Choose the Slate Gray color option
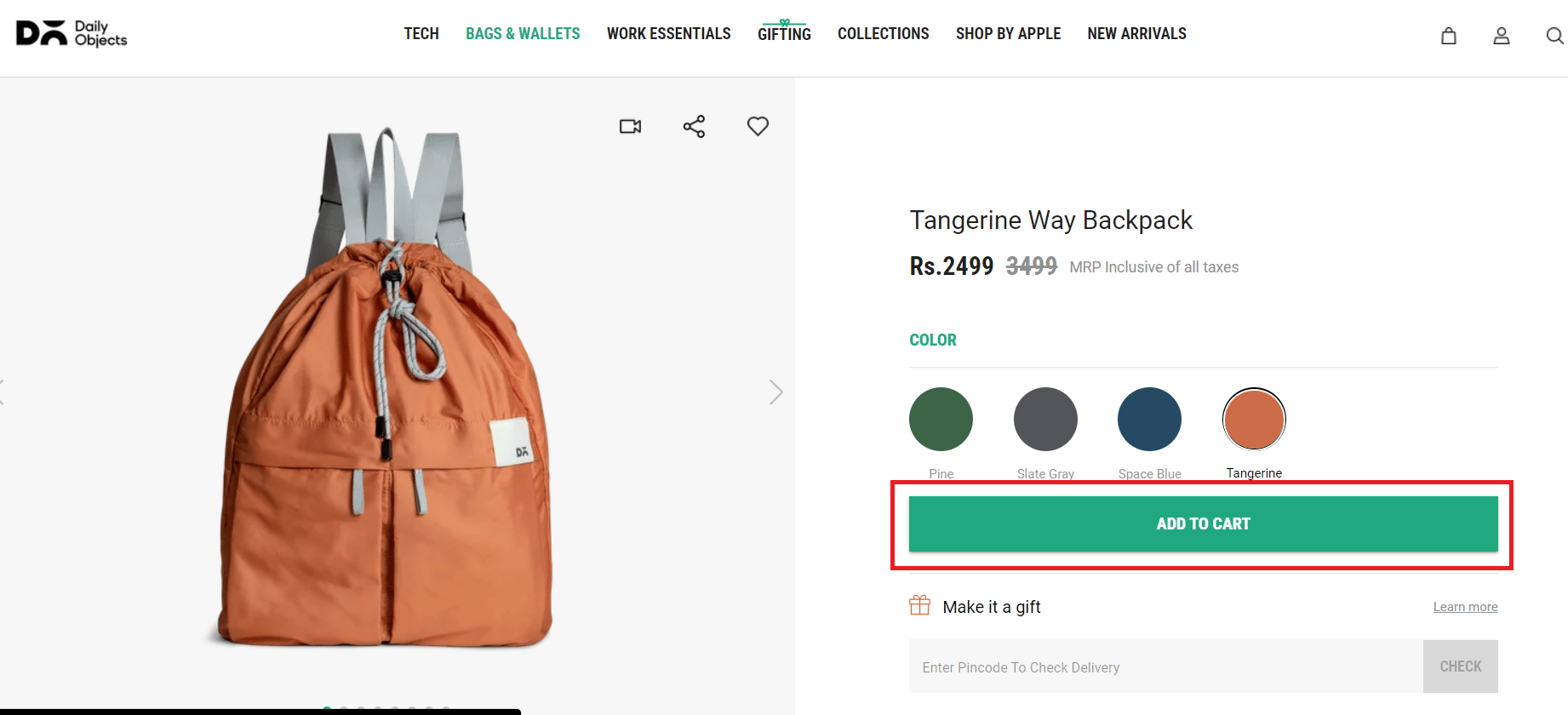The width and height of the screenshot is (1568, 715). pos(1045,419)
